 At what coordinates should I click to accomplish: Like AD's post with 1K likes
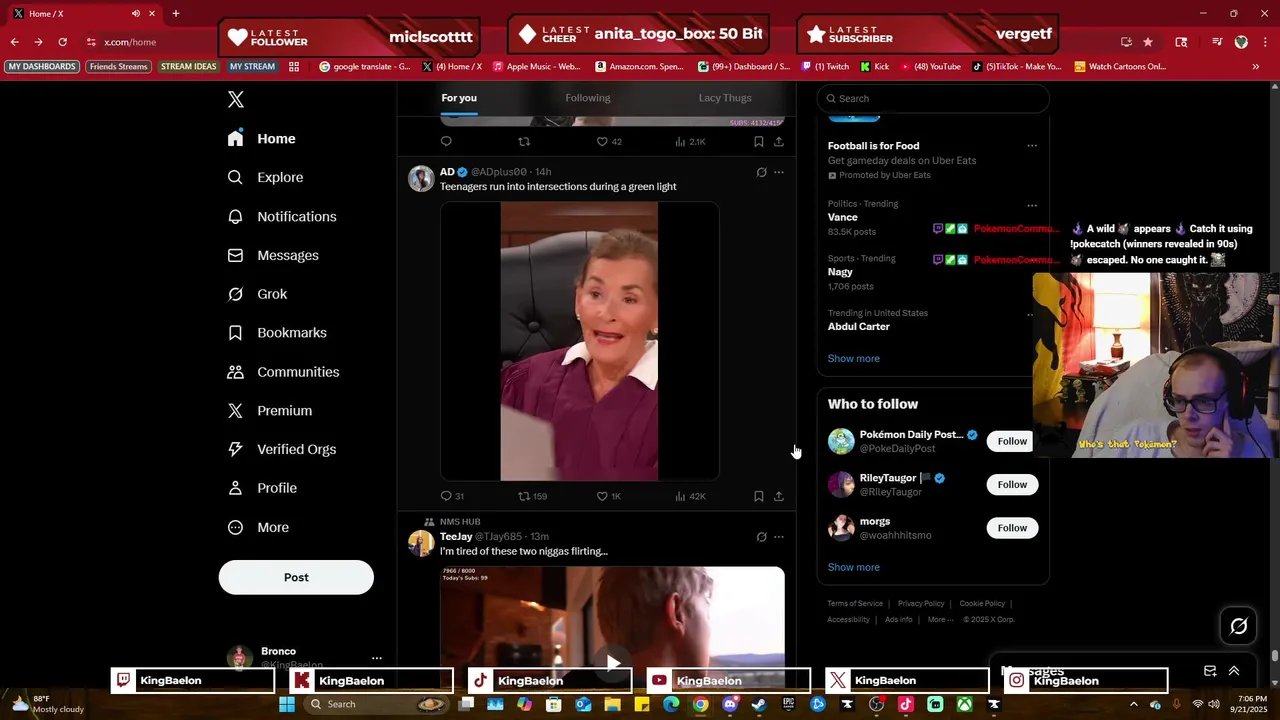pos(609,496)
